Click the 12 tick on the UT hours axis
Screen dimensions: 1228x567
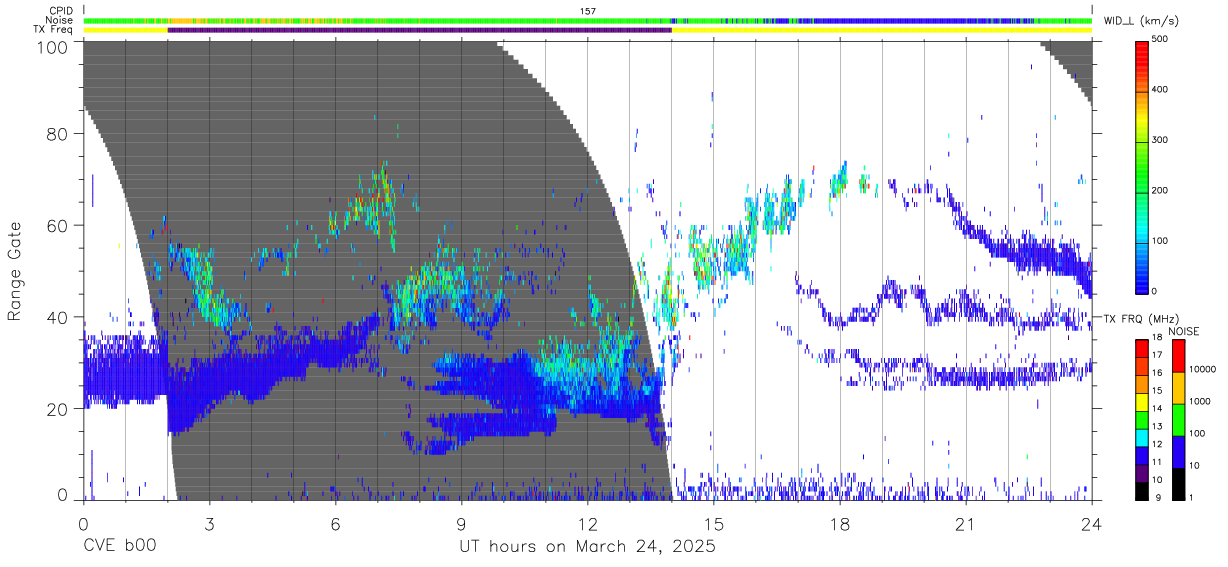click(588, 523)
